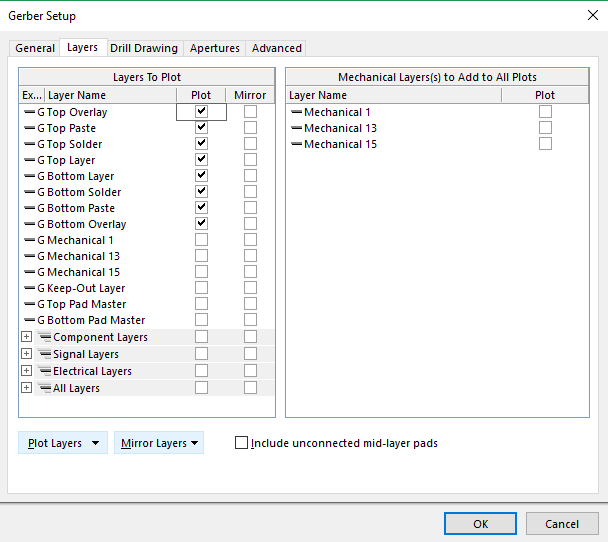Screen dimensions: 608x542
Task: Enable Include unconnected mid-layer pads
Action: (x=241, y=443)
